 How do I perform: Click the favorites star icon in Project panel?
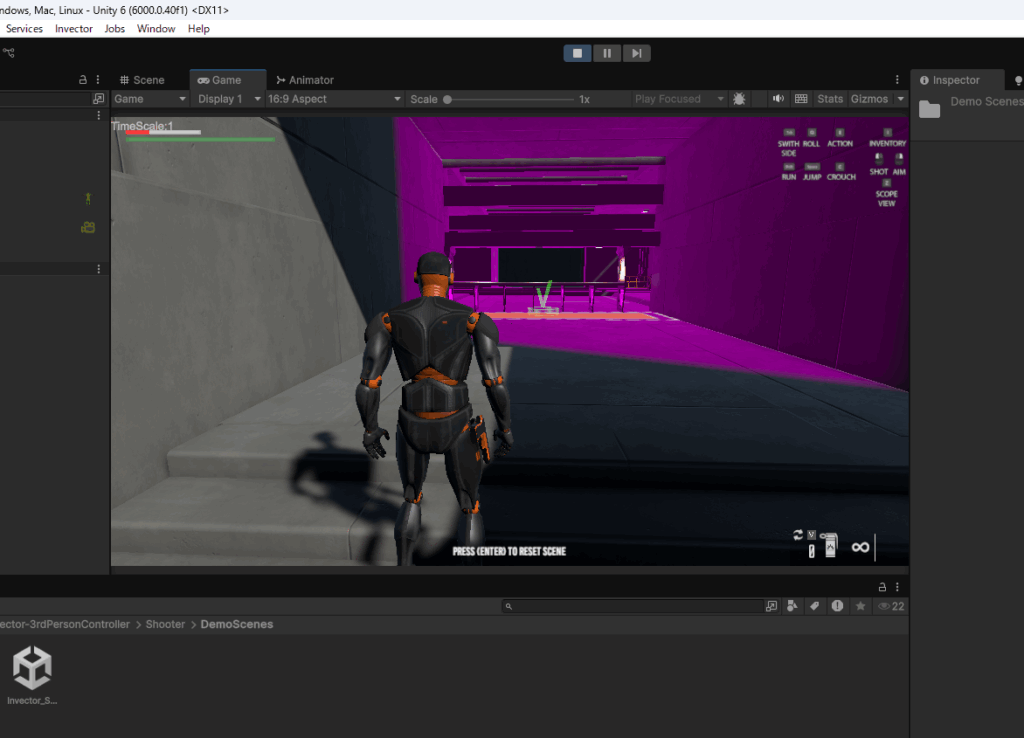click(x=860, y=606)
